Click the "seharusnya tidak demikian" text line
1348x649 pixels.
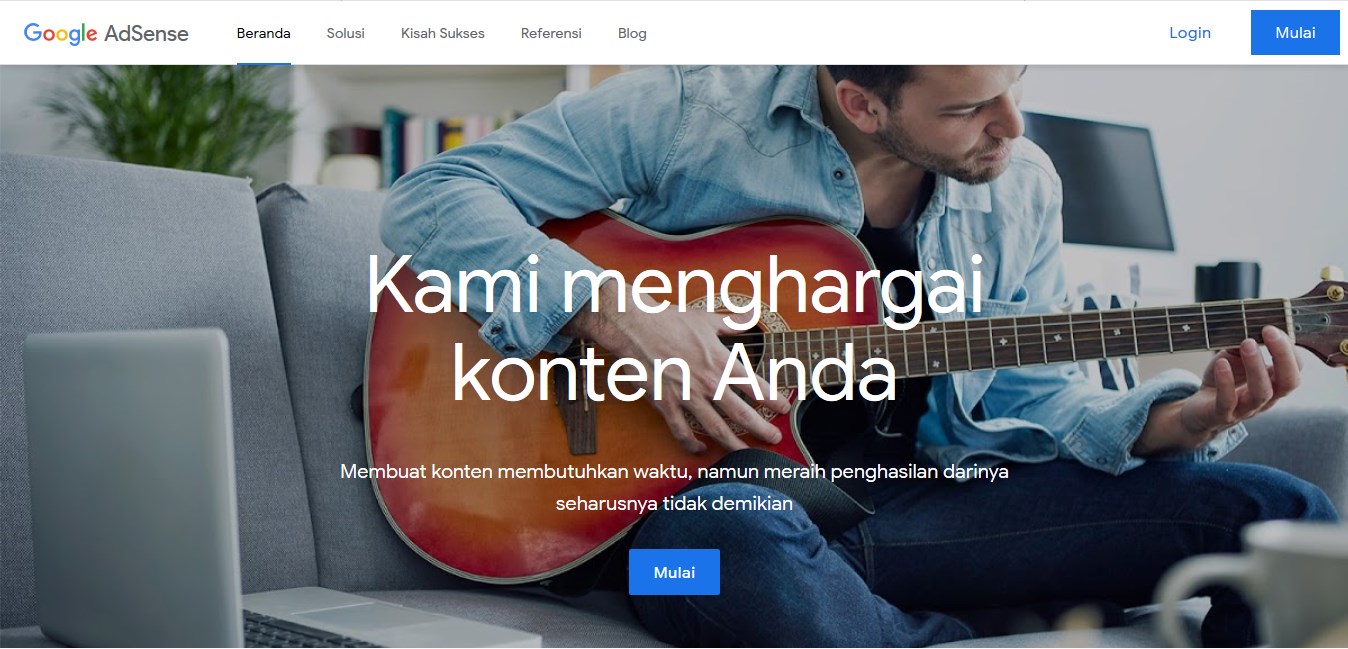[x=674, y=503]
